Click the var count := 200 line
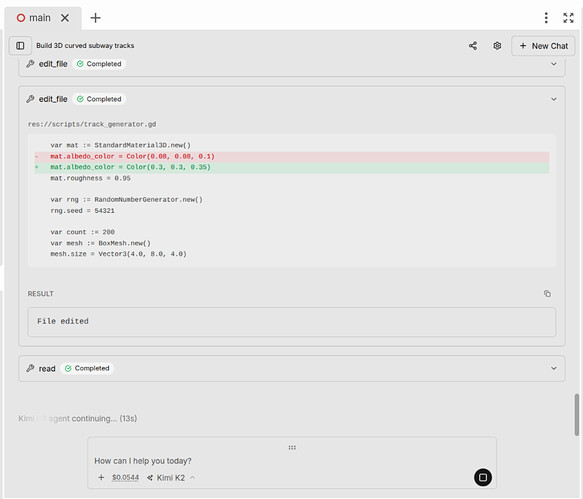The width and height of the screenshot is (583, 499). [83, 232]
